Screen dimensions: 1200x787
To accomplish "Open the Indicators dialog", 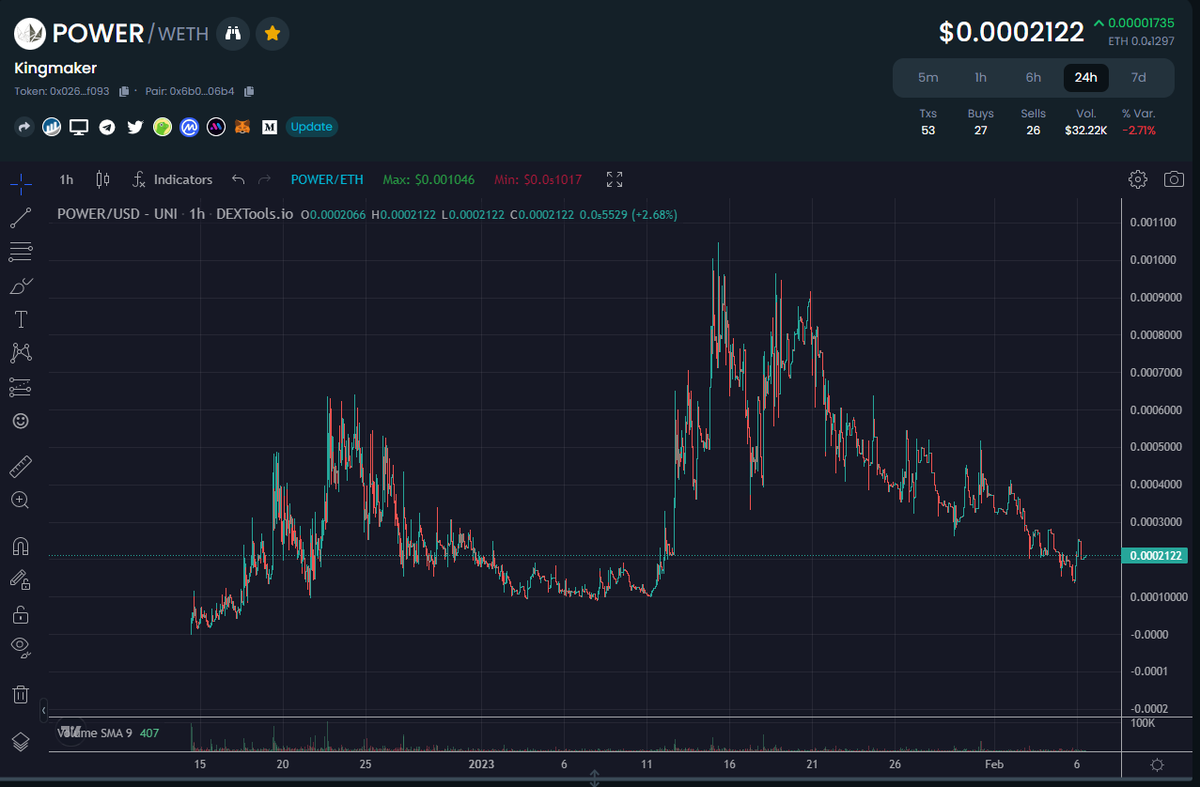I will (x=172, y=180).
